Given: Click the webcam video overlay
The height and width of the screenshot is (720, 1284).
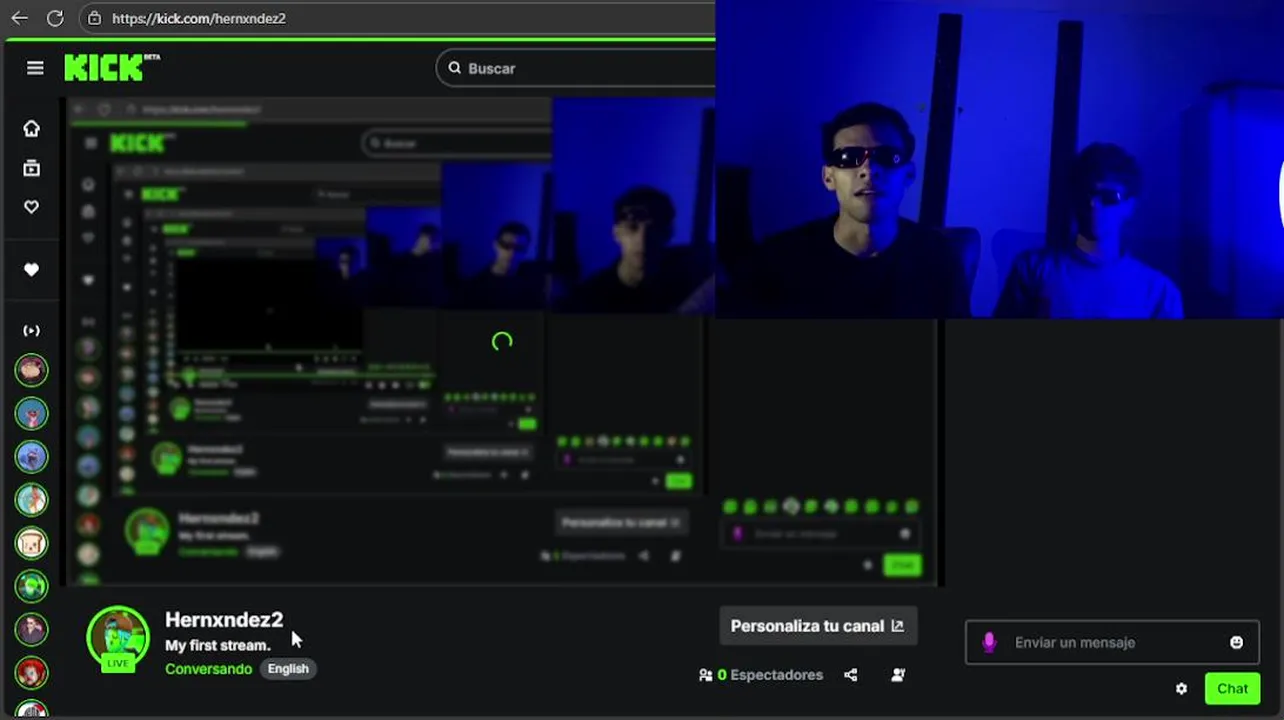Looking at the screenshot, I should 999,159.
